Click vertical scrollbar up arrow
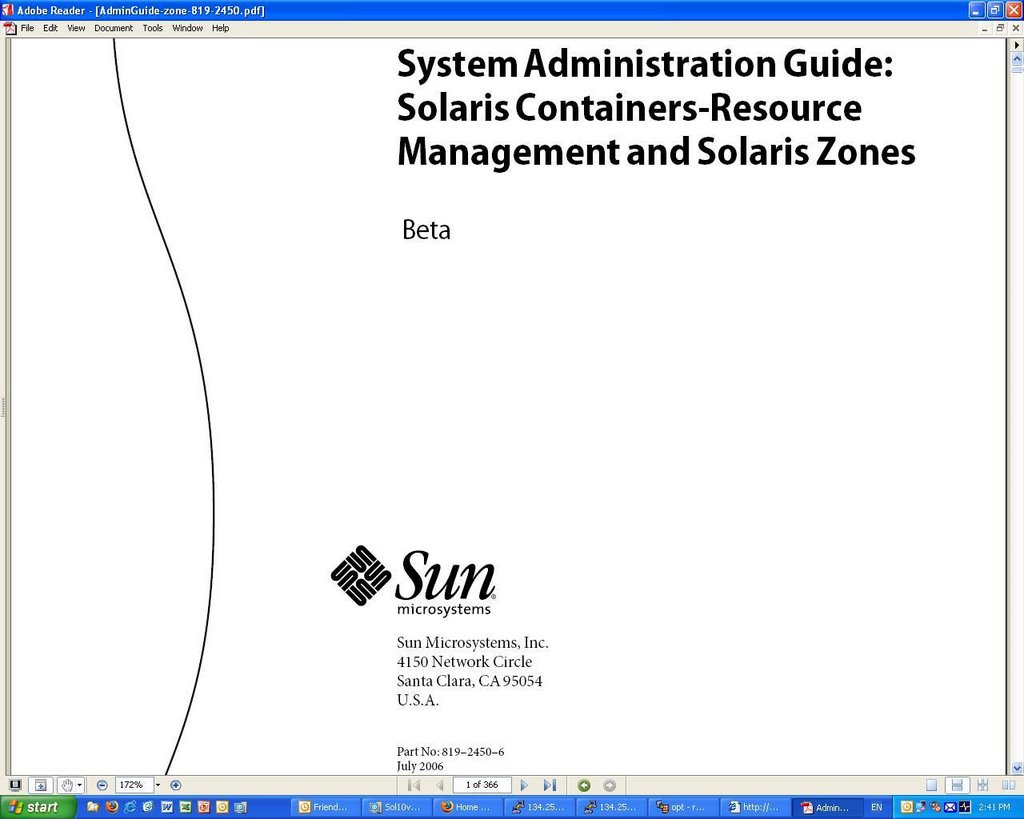 1017,58
